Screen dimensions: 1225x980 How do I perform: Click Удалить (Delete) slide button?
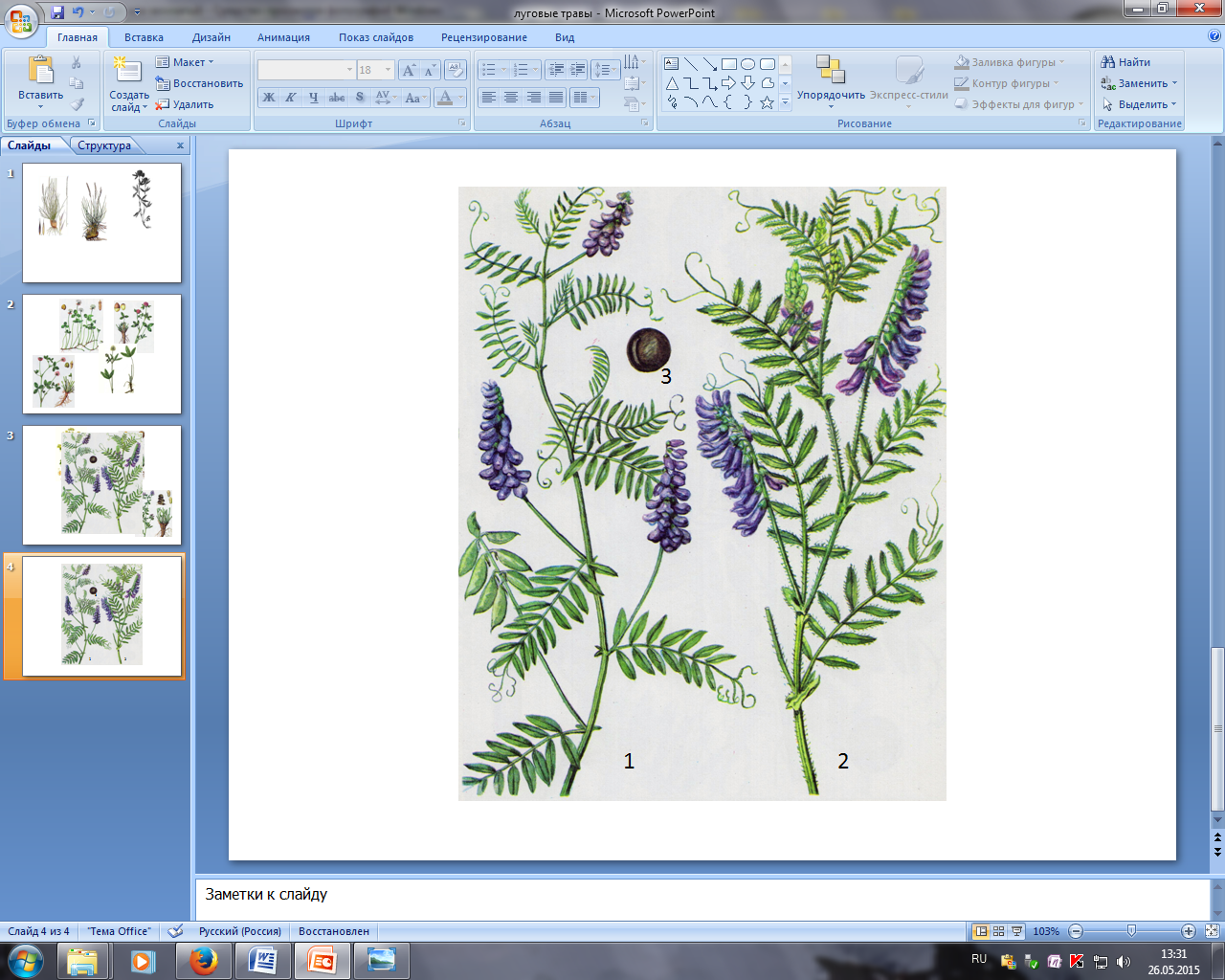coord(186,104)
